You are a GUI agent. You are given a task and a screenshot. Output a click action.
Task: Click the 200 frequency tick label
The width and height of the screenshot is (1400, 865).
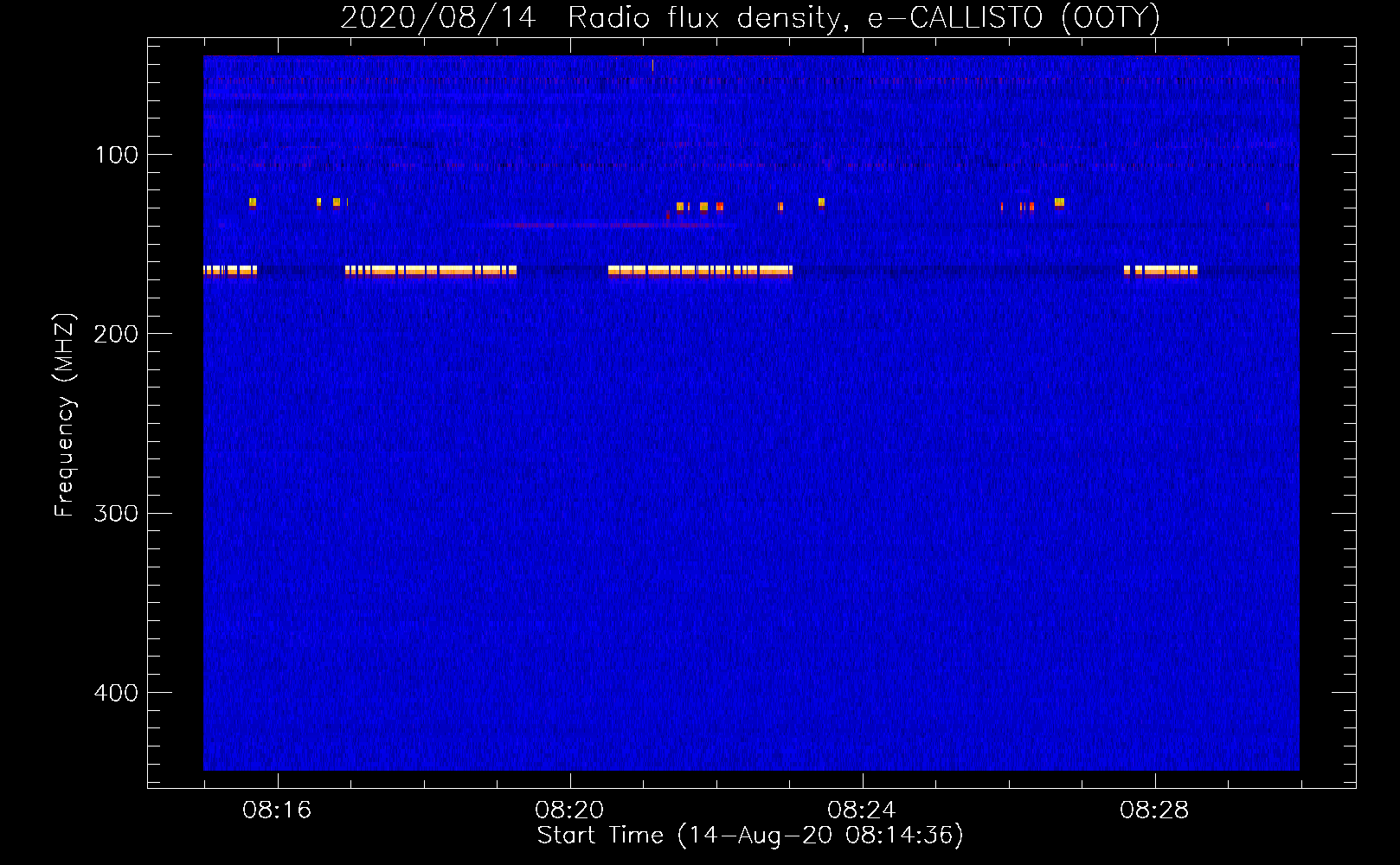tap(116, 334)
